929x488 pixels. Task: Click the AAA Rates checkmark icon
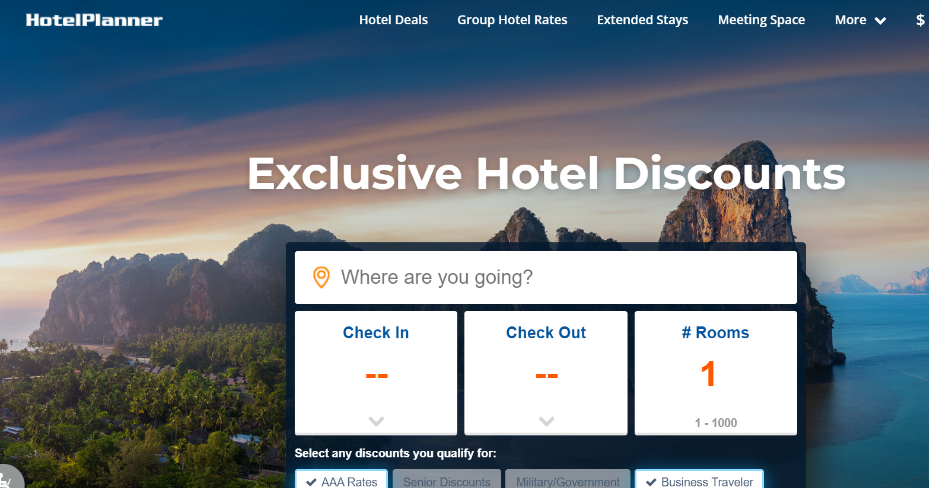pyautogui.click(x=311, y=482)
